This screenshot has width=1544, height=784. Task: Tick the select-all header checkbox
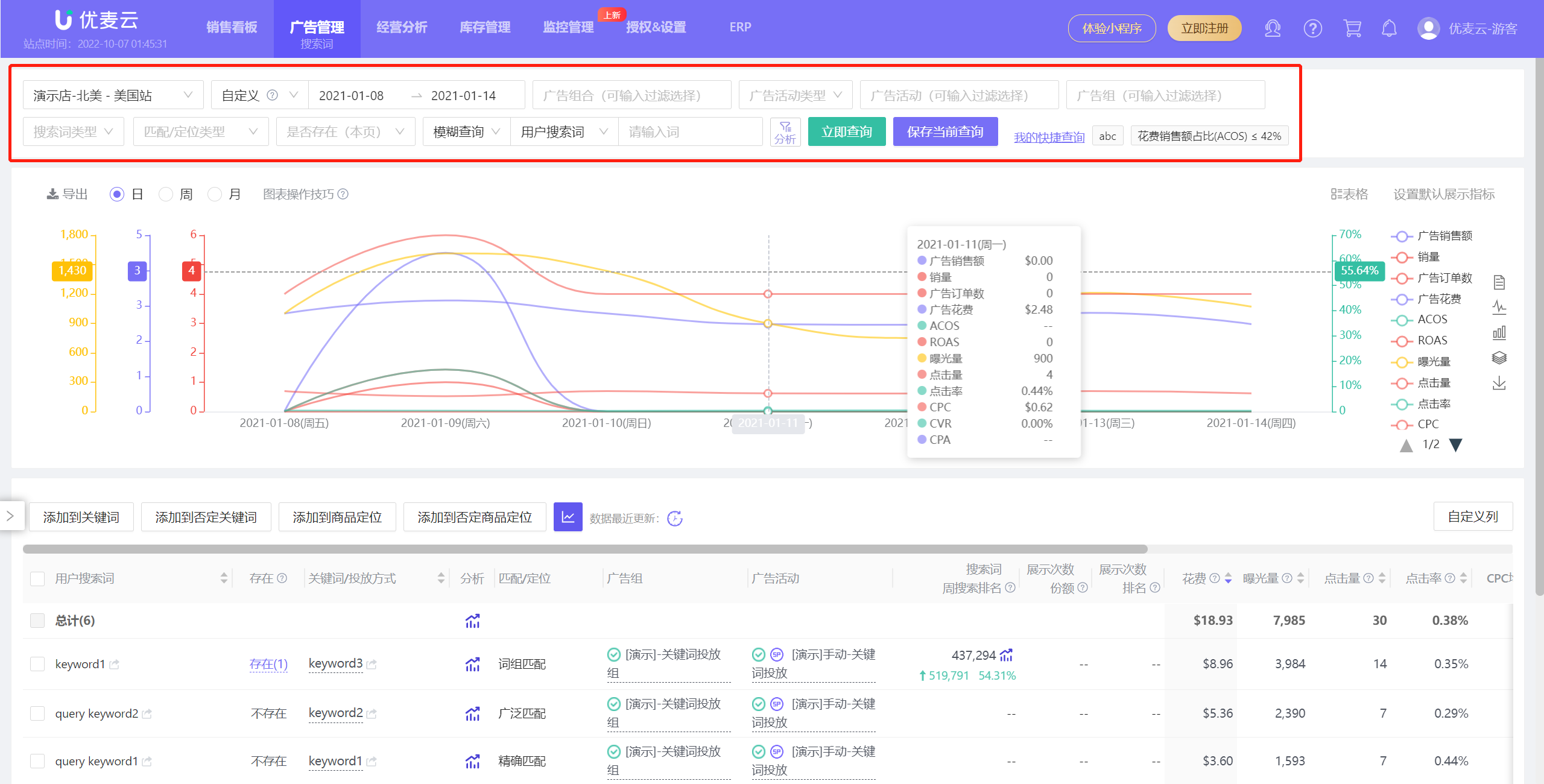pos(37,578)
